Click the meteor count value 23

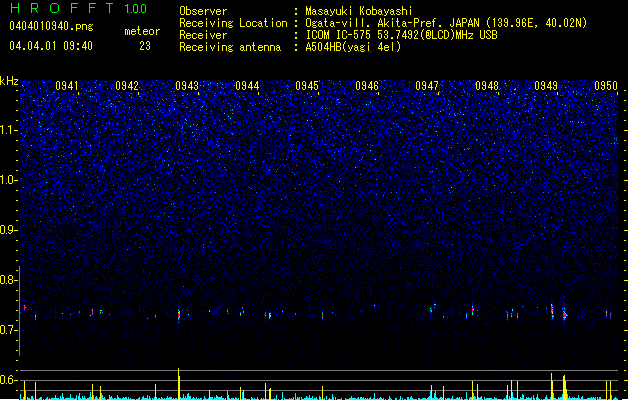click(145, 46)
